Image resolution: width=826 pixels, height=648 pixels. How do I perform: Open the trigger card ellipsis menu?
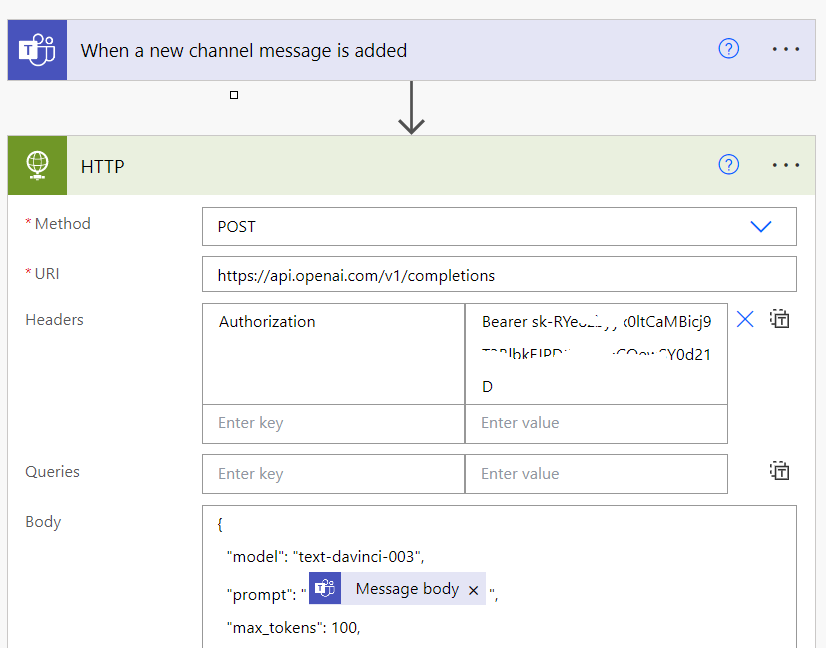click(x=786, y=48)
